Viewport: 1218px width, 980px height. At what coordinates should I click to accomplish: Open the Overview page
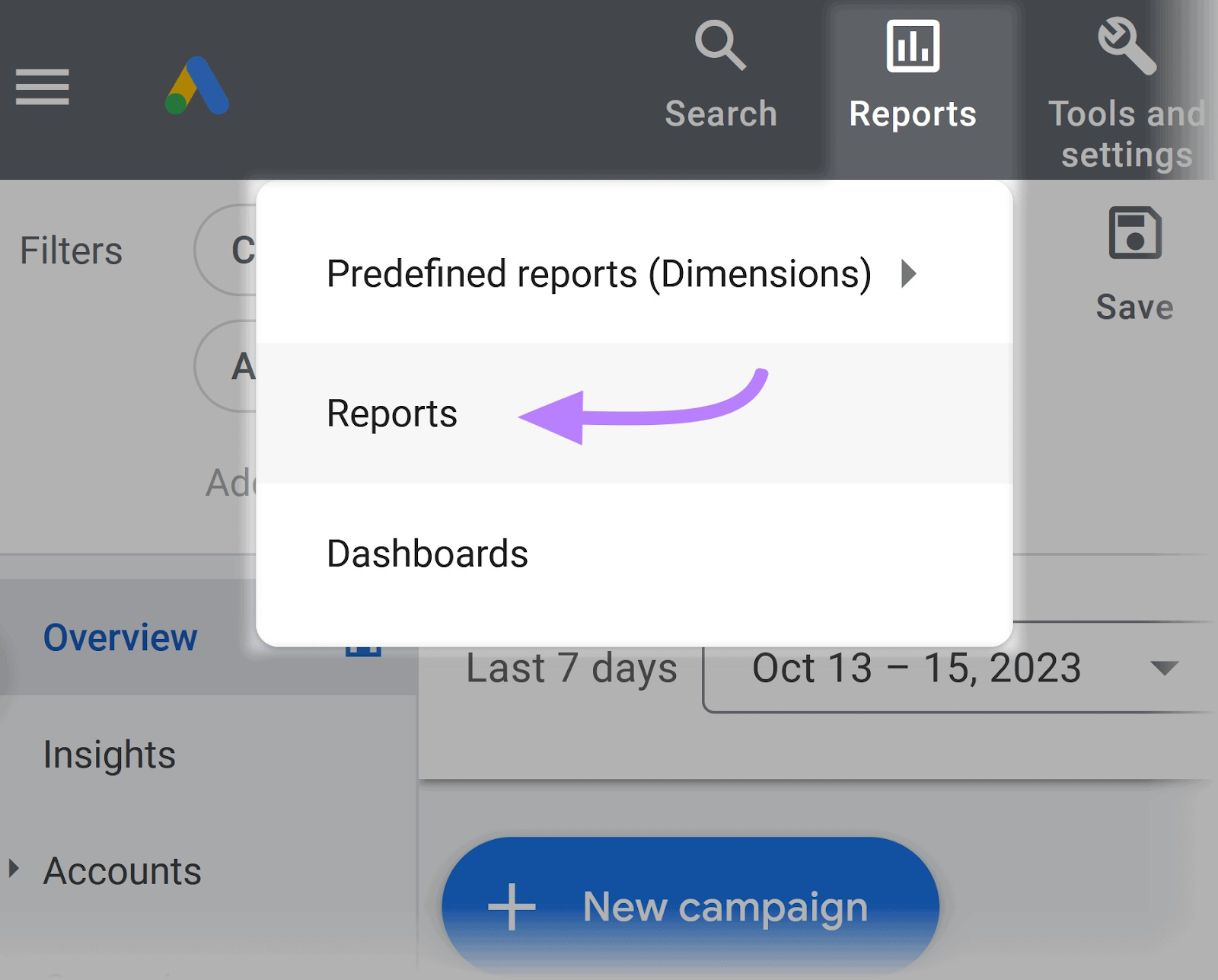120,637
